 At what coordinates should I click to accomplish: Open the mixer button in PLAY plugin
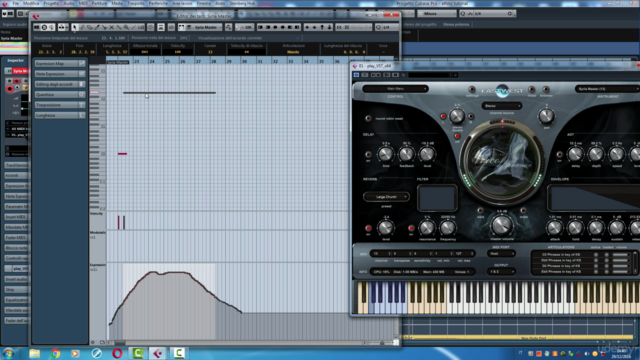531,89
